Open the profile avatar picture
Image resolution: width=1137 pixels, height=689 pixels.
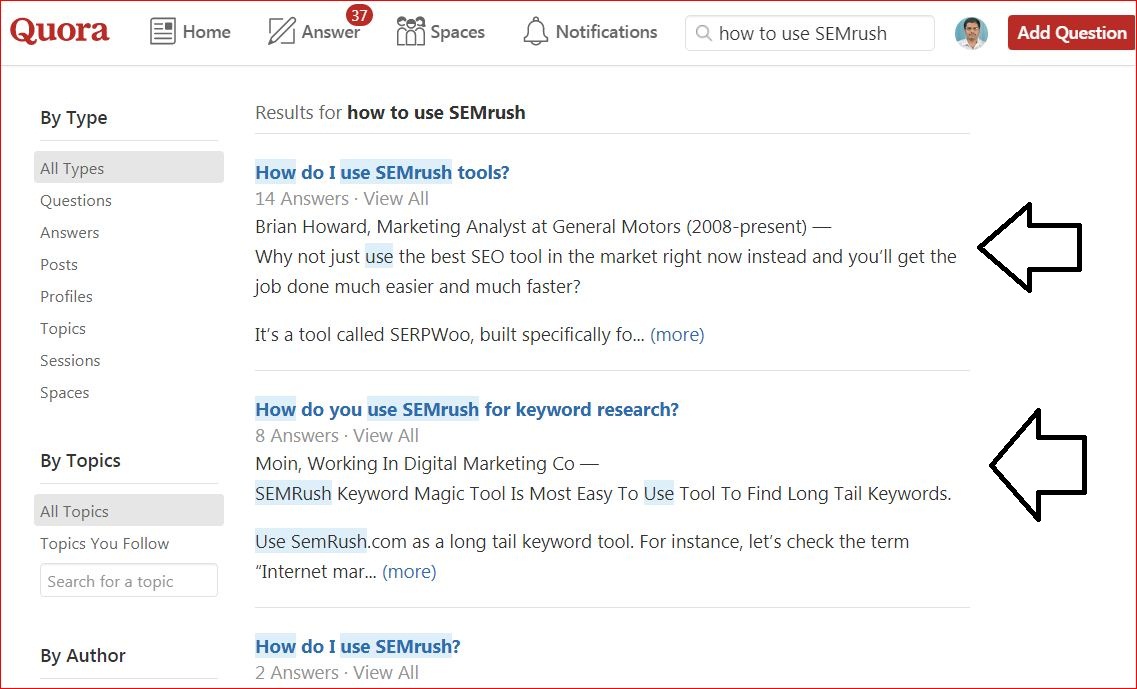[x=970, y=33]
